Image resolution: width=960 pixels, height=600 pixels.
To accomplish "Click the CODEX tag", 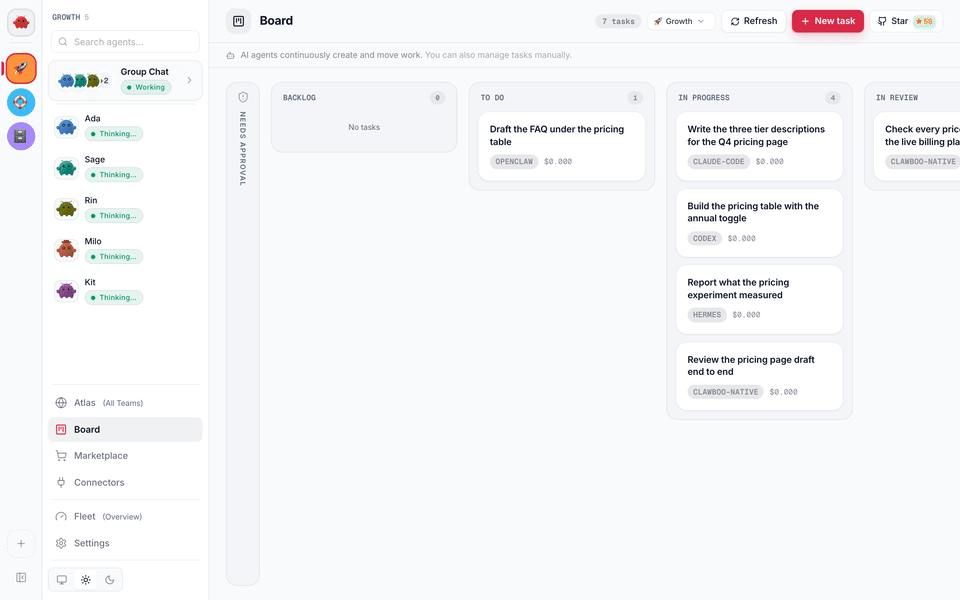I will (704, 239).
